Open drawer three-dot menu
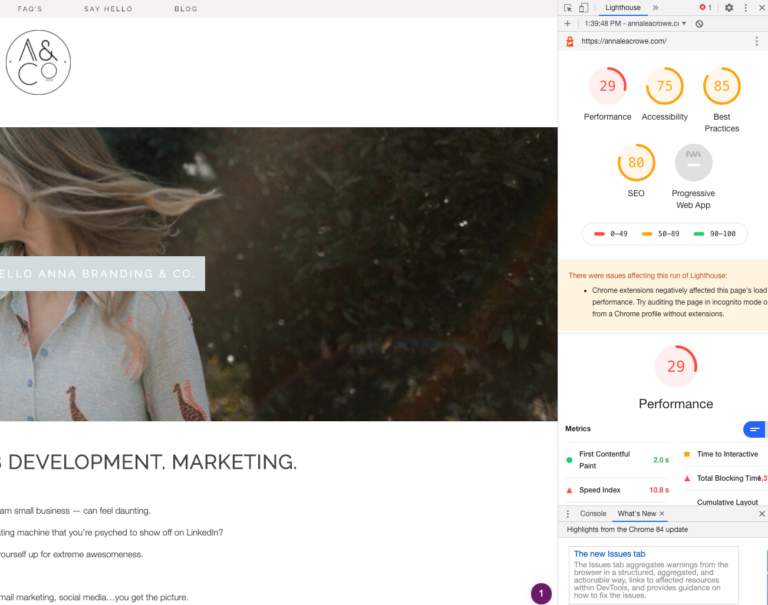Screen dimensions: 768x605 point(568,513)
